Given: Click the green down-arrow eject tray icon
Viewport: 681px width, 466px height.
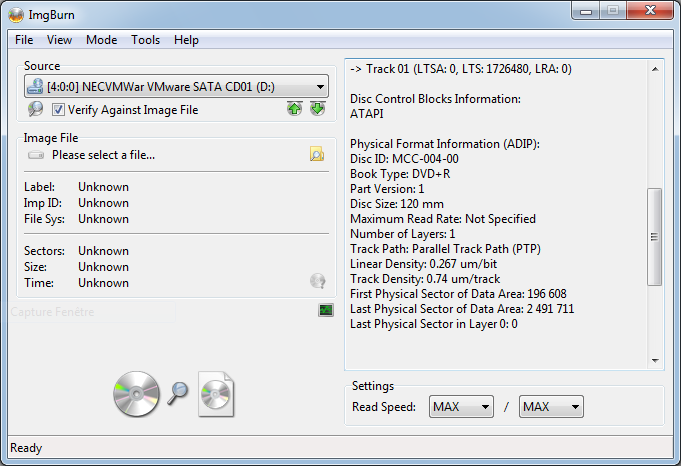Looking at the screenshot, I should (317, 109).
